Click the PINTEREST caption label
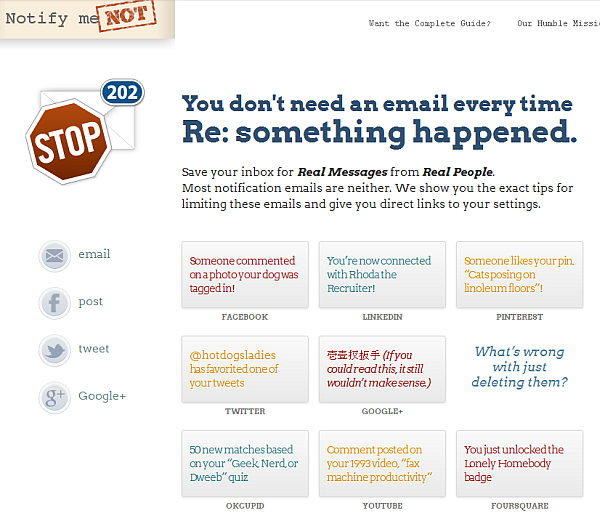 (520, 317)
